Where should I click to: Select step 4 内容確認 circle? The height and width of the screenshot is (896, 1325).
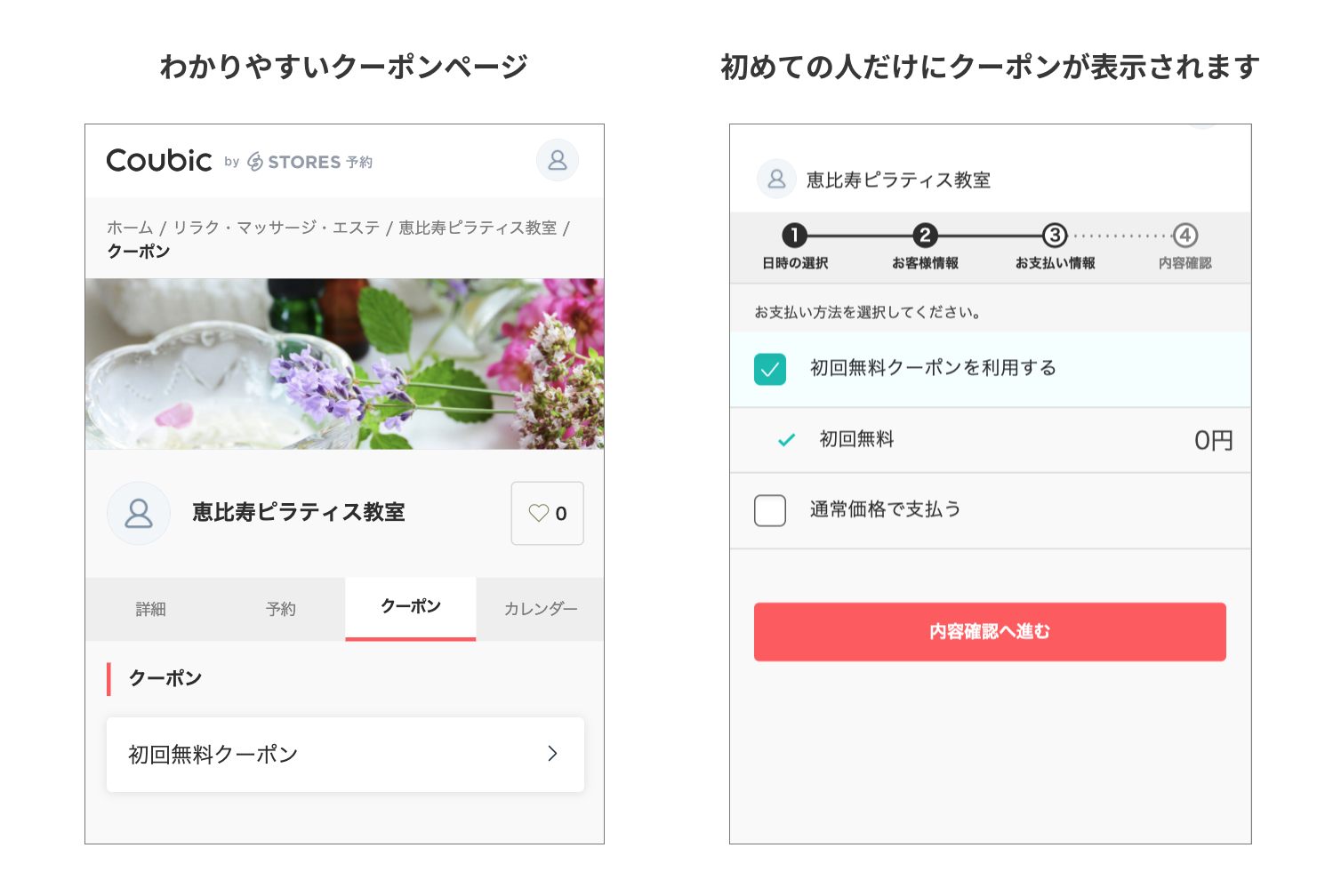click(x=1187, y=236)
